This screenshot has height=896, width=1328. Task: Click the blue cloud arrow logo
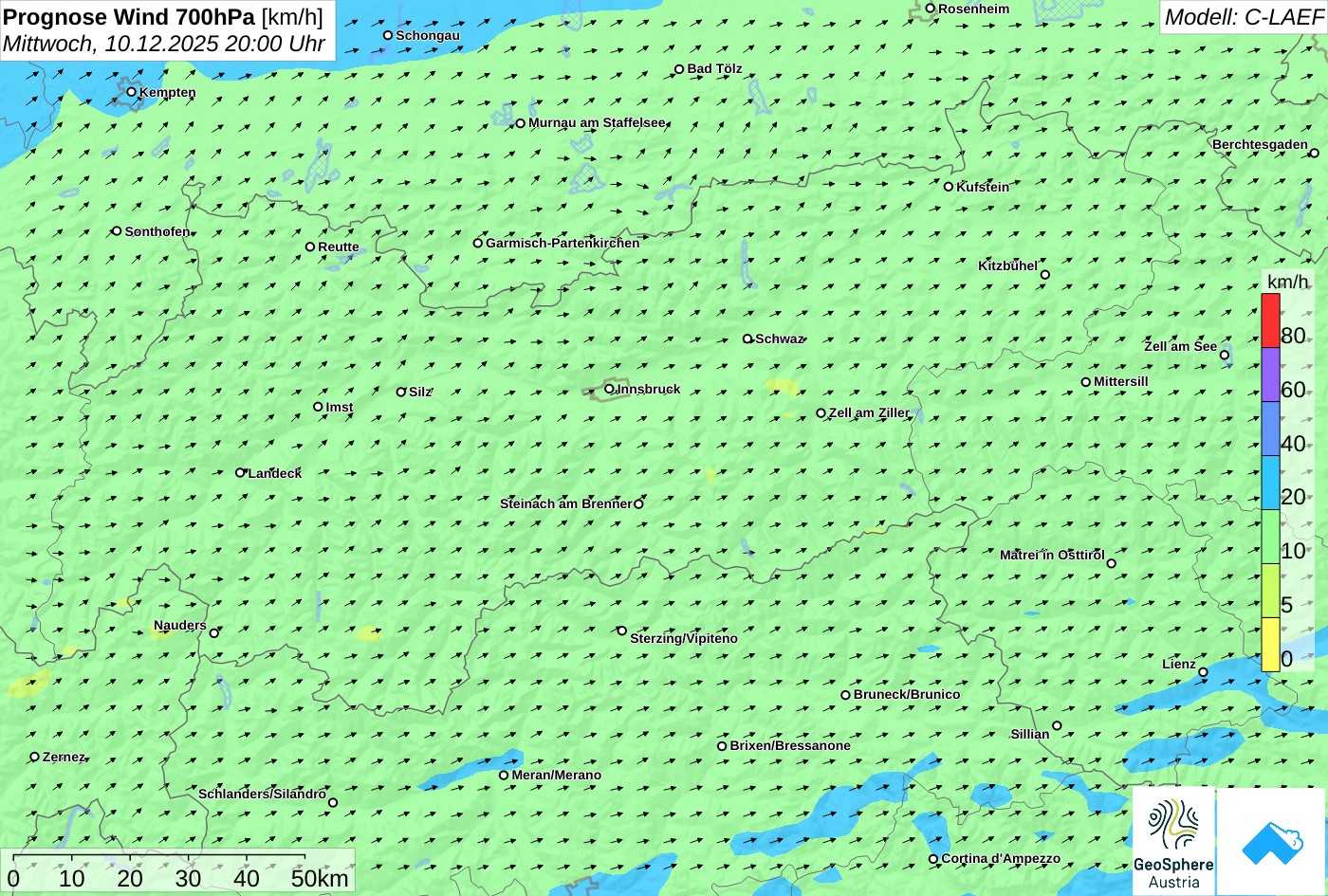(x=1271, y=842)
